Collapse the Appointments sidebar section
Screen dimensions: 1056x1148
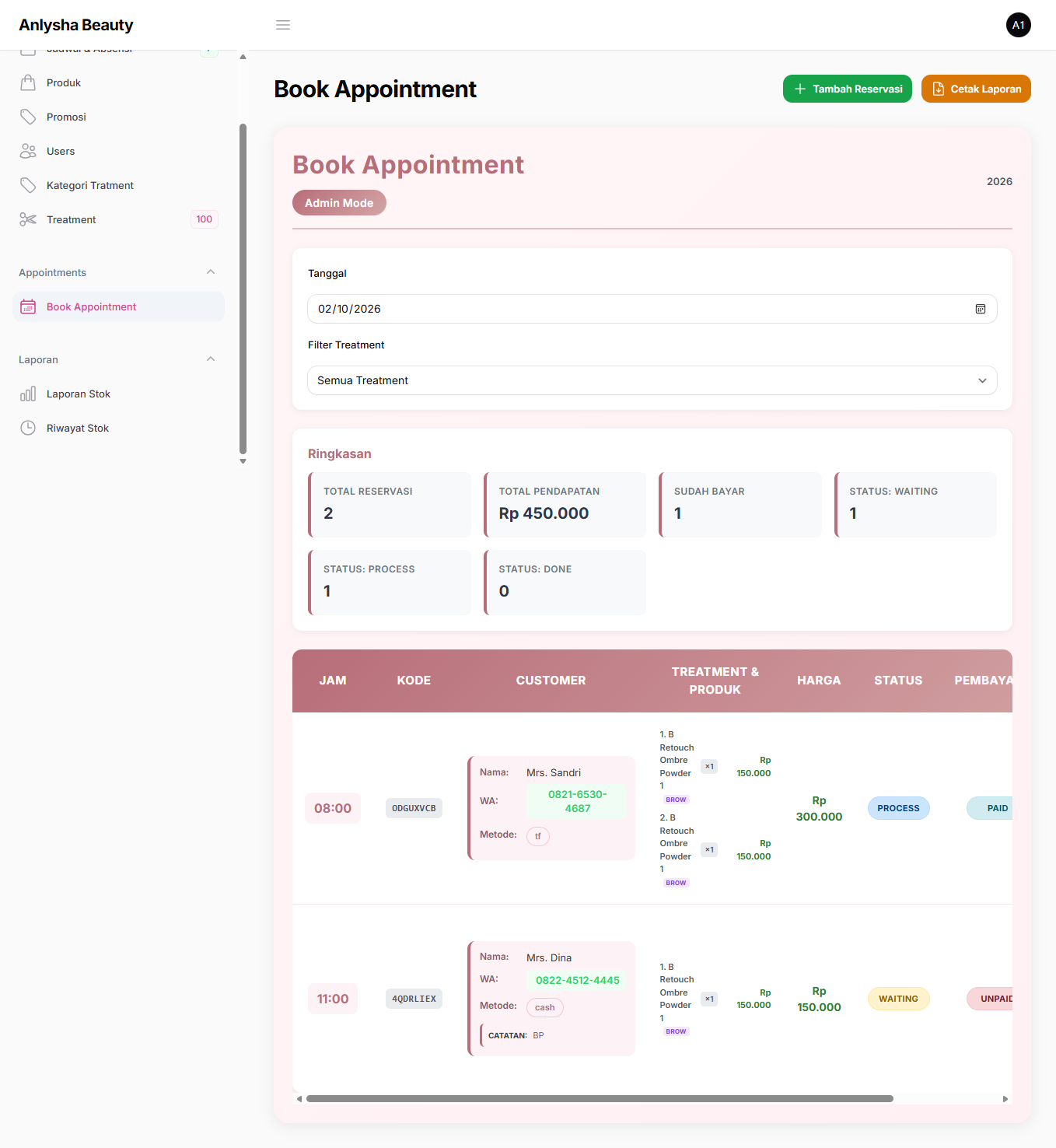211,272
